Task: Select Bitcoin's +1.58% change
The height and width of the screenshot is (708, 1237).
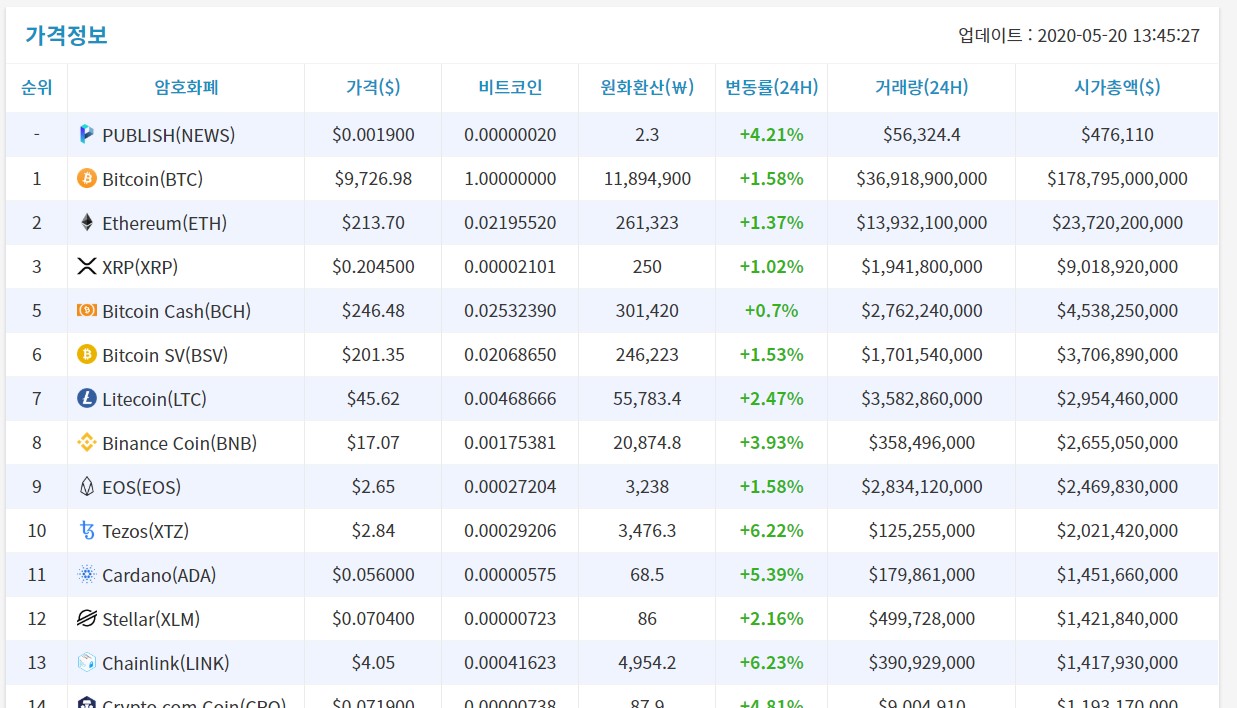Action: click(x=771, y=179)
